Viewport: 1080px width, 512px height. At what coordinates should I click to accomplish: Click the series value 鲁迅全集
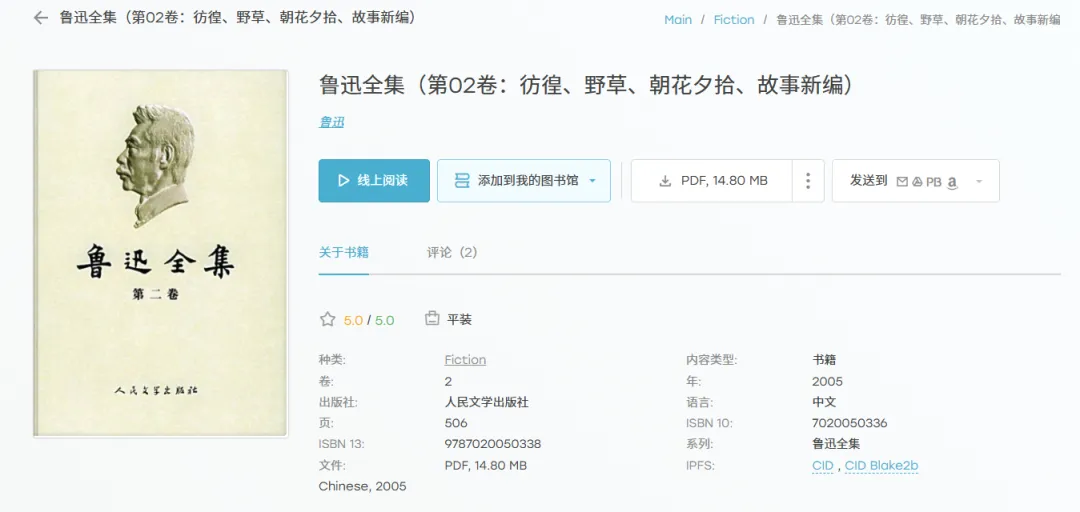tap(836, 444)
